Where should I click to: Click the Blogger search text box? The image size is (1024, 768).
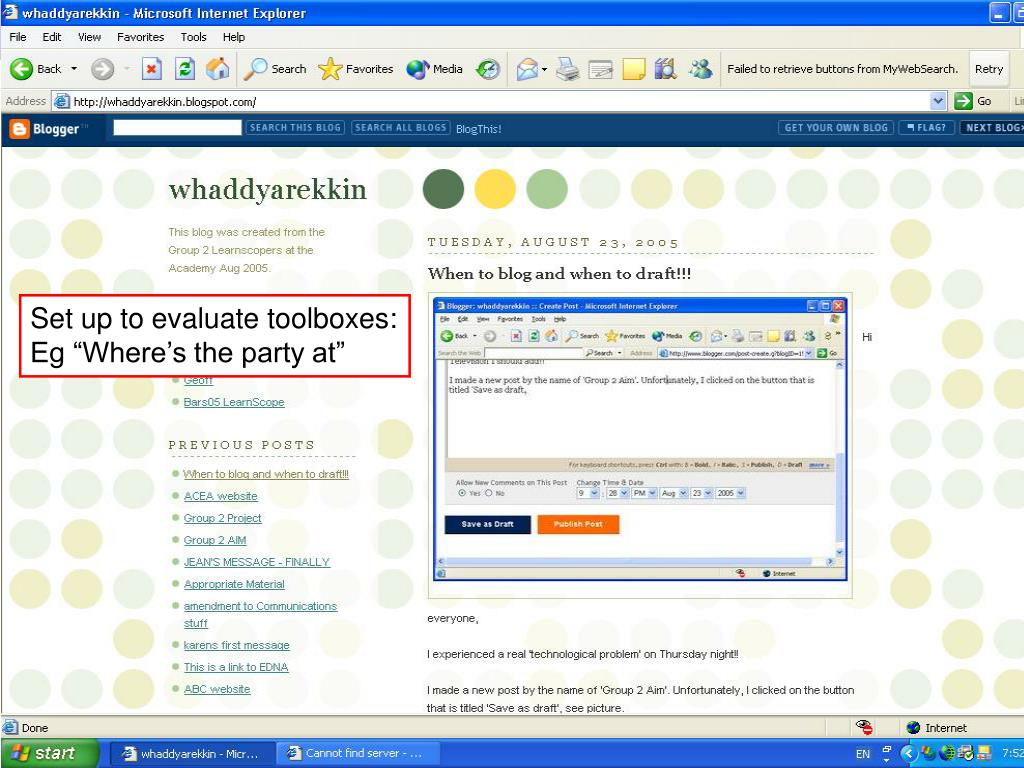coord(177,128)
